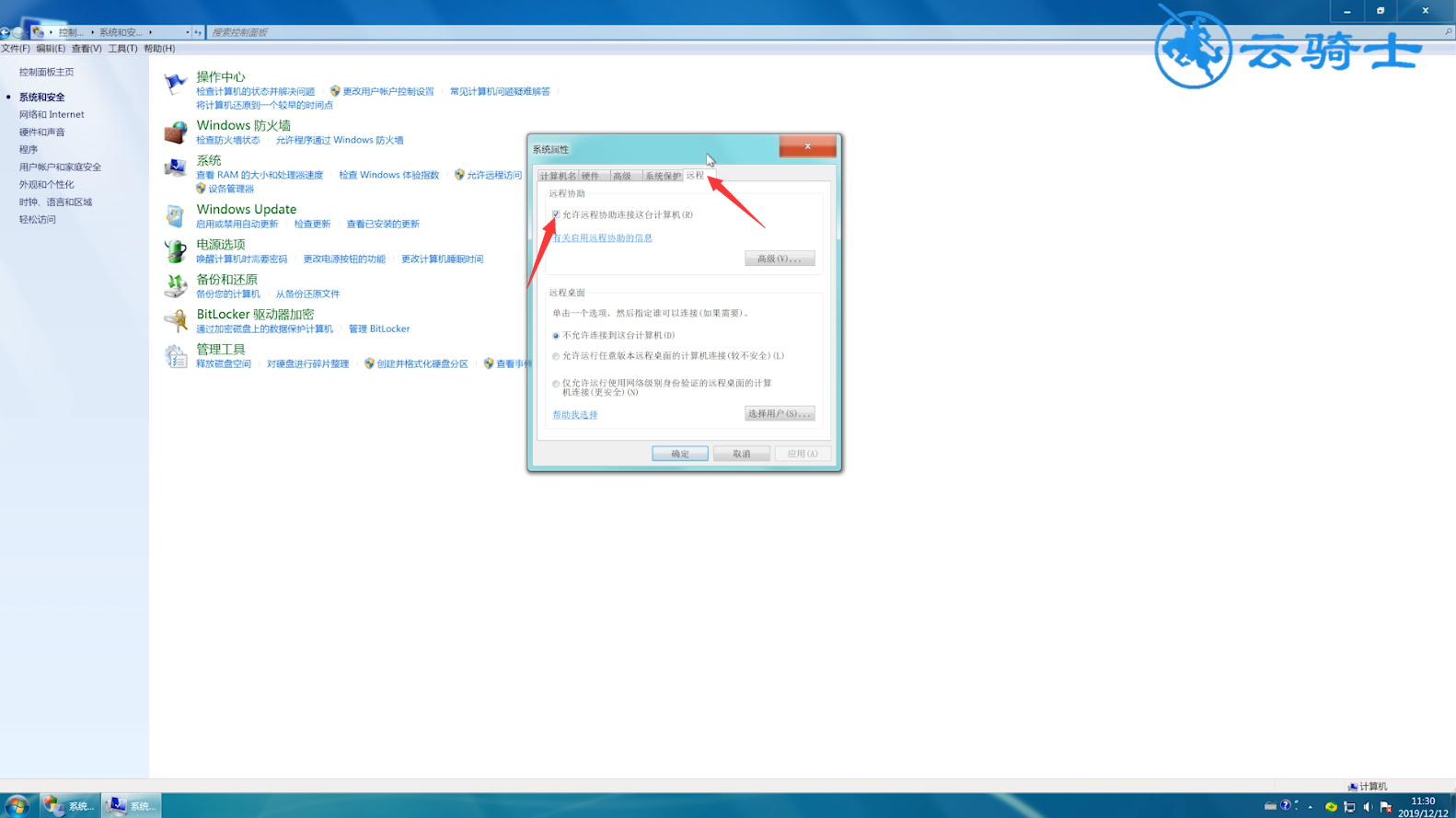Open the 编辑(E) menu
The image size is (1456, 818).
(x=51, y=49)
